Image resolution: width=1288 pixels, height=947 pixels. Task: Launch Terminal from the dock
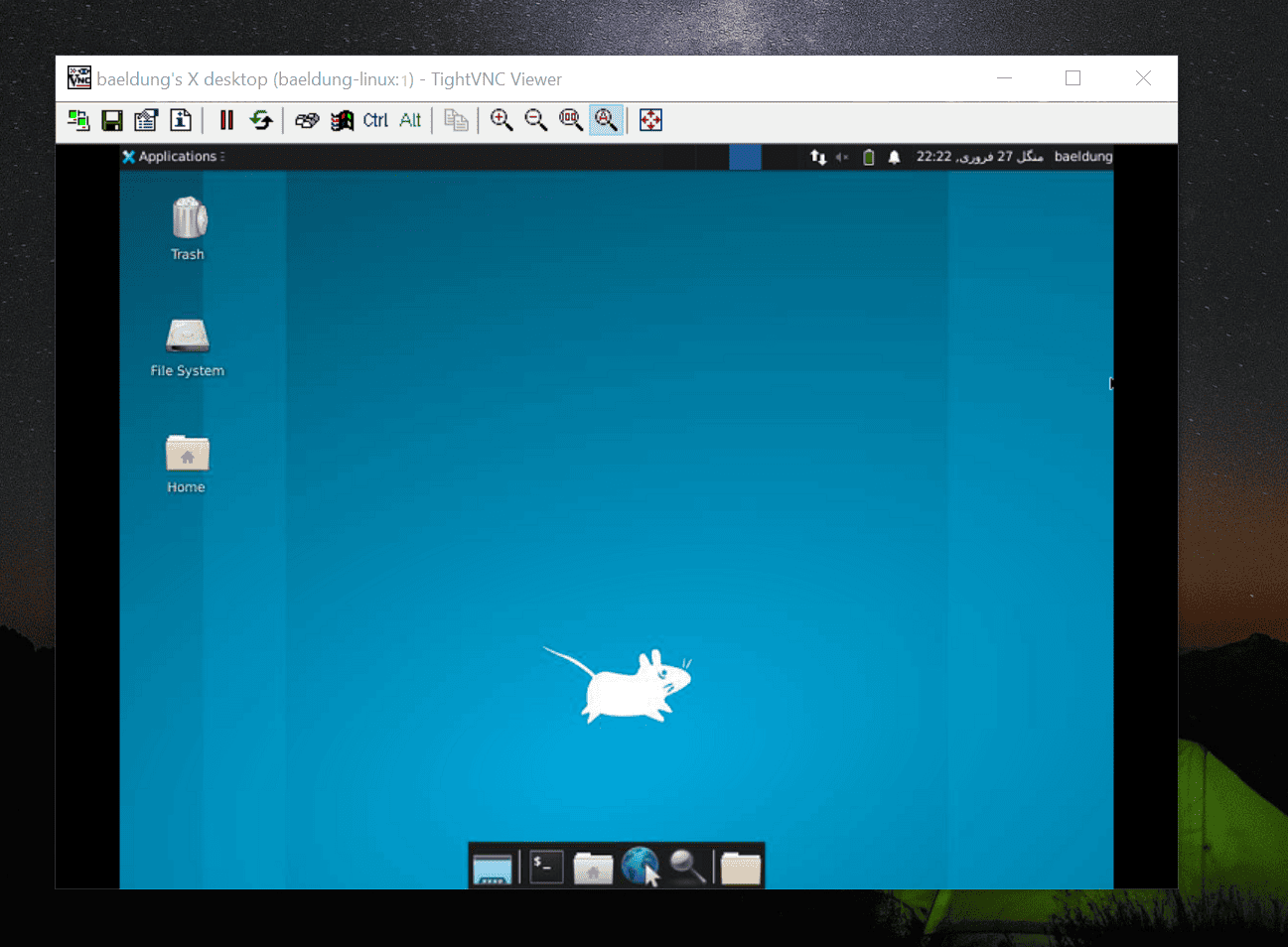pos(546,867)
